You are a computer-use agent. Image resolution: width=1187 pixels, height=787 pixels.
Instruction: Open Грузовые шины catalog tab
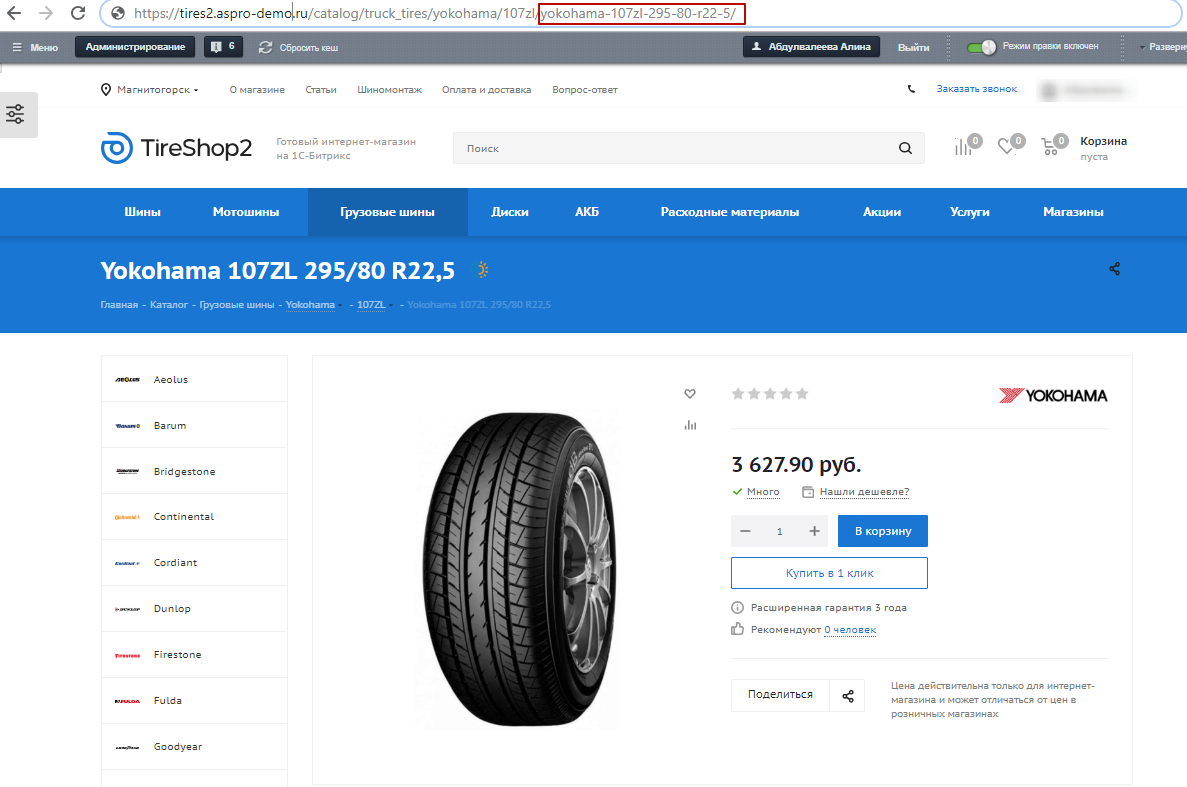click(388, 212)
